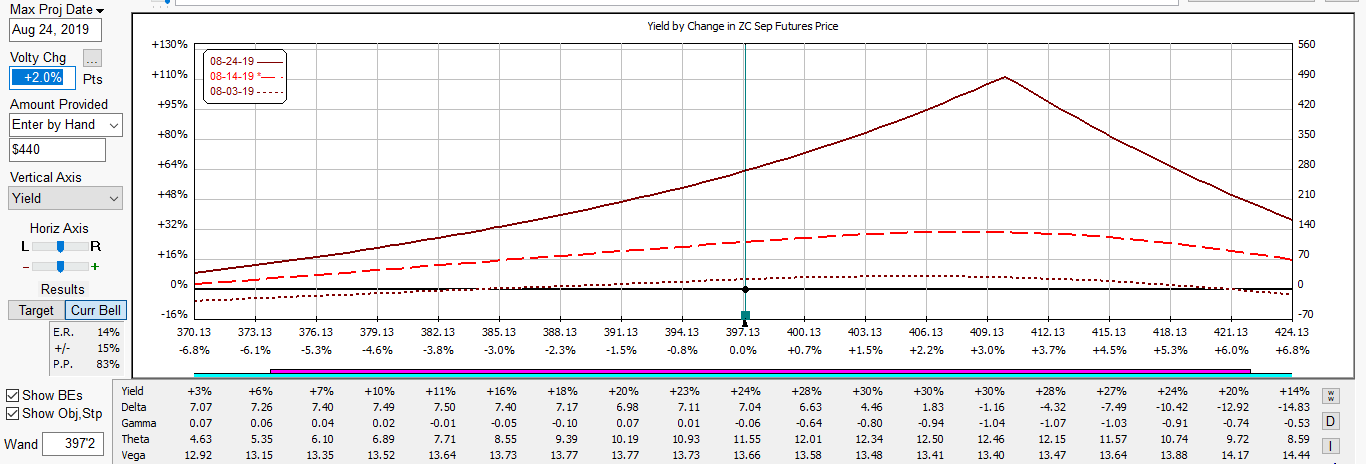1366x464 pixels.
Task: Click the Vega row label
Action: [134, 455]
